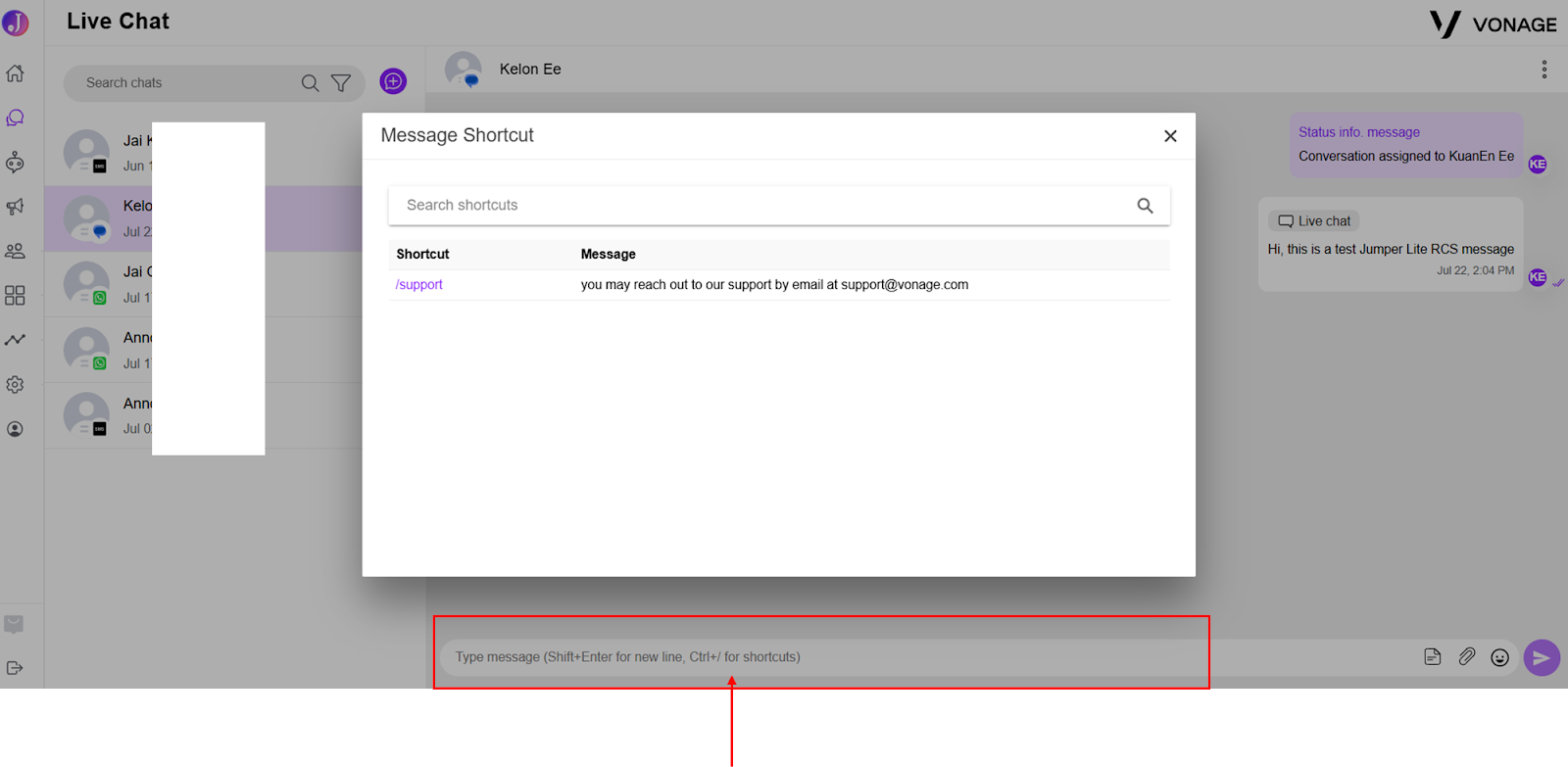The height and width of the screenshot is (767, 1568).
Task: Click the Search shortcuts field
Action: [x=779, y=206]
